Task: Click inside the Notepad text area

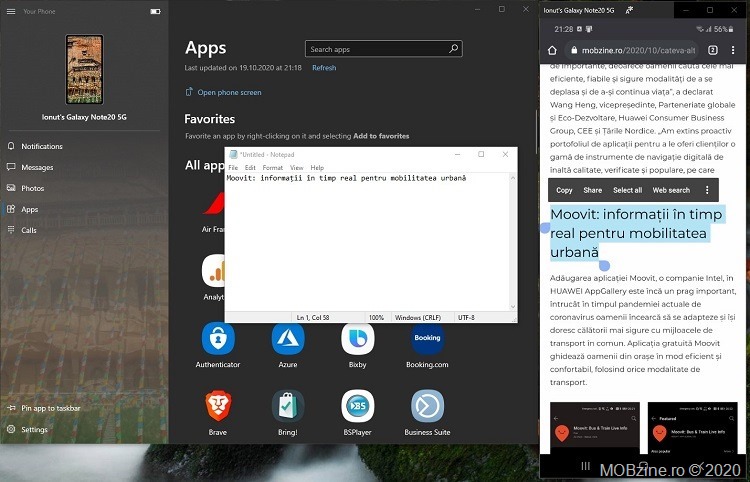Action: click(x=366, y=241)
